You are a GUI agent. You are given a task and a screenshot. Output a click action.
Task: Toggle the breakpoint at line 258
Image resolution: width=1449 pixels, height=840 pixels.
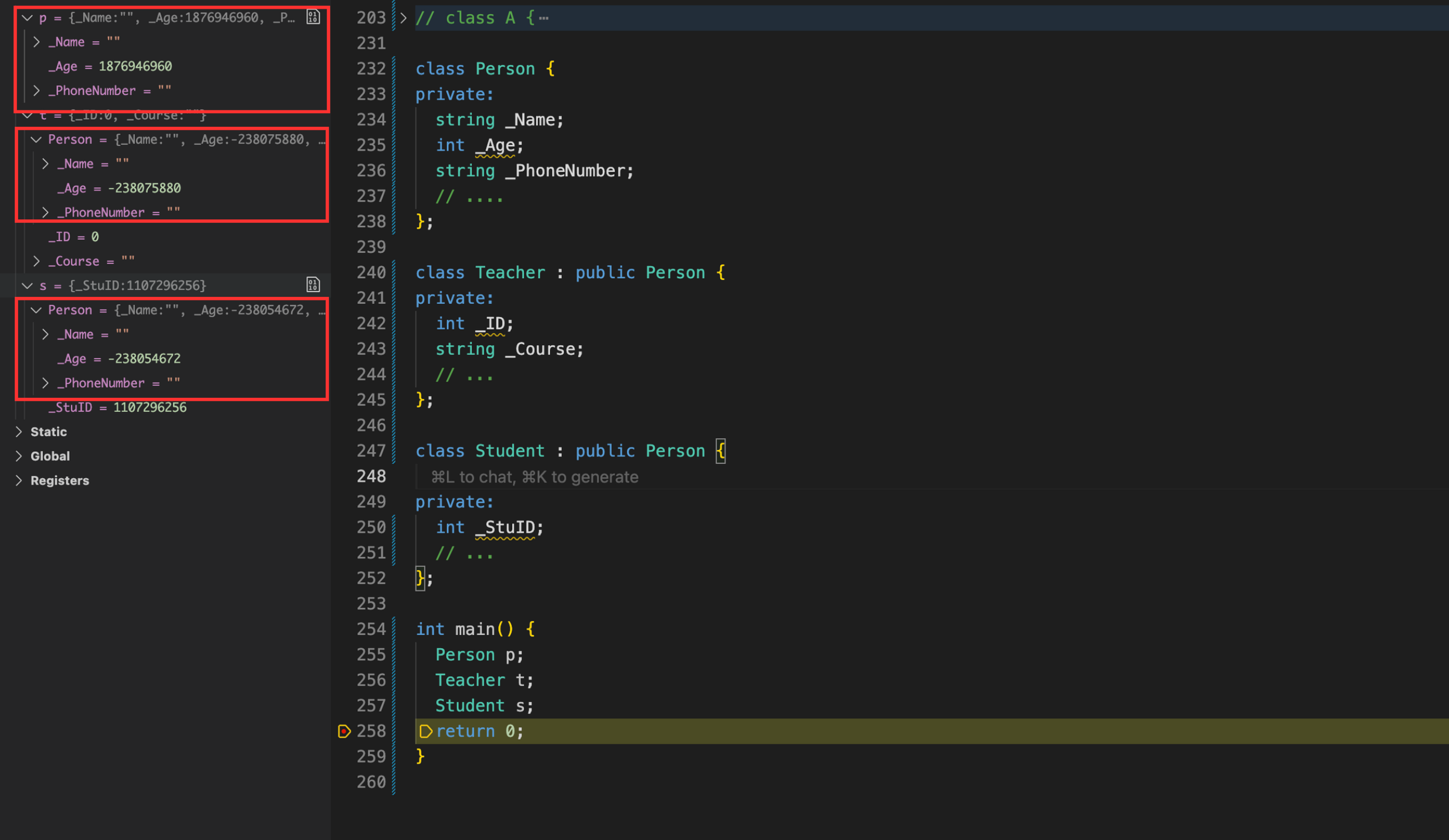(x=344, y=731)
